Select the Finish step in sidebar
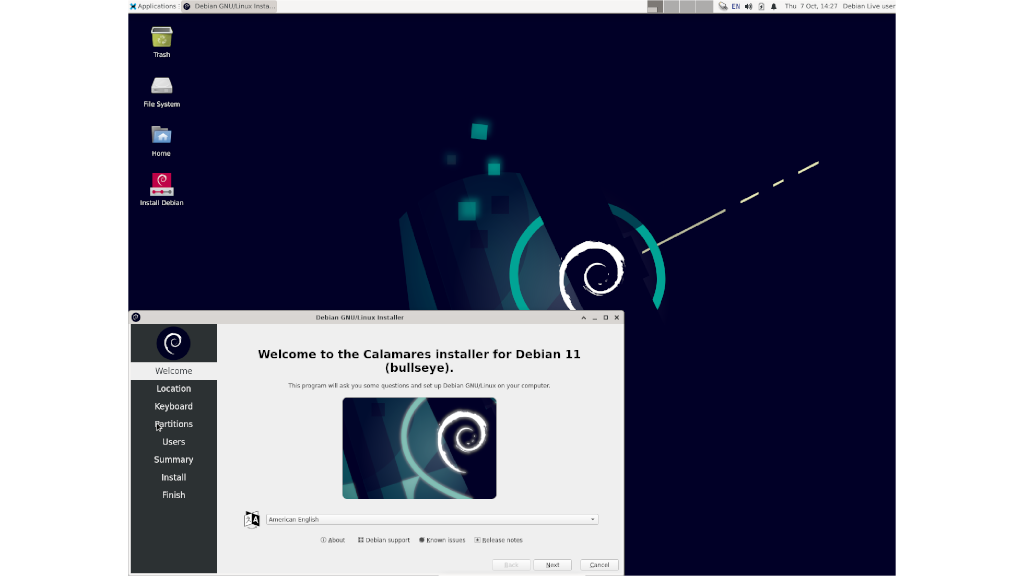Viewport: 1024px width, 576px height. tap(174, 494)
